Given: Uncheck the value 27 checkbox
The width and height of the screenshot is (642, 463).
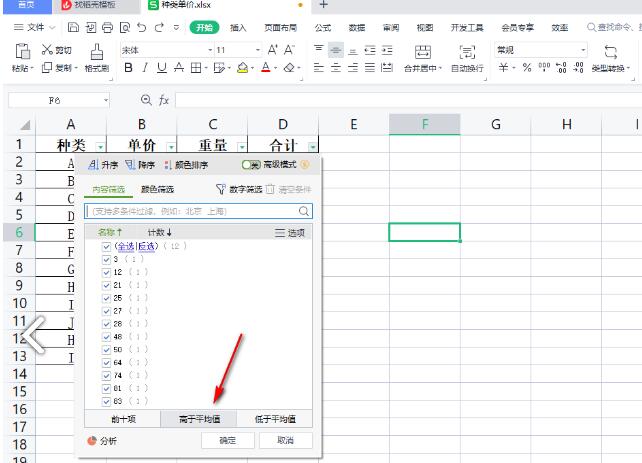Looking at the screenshot, I should tap(106, 311).
